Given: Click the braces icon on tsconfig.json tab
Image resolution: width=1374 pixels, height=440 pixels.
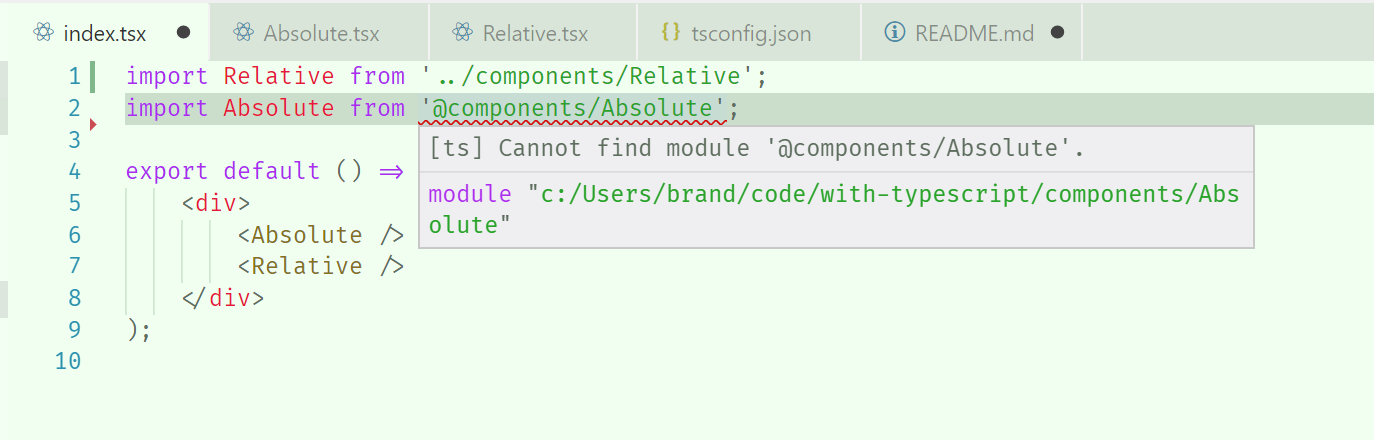Looking at the screenshot, I should [671, 32].
